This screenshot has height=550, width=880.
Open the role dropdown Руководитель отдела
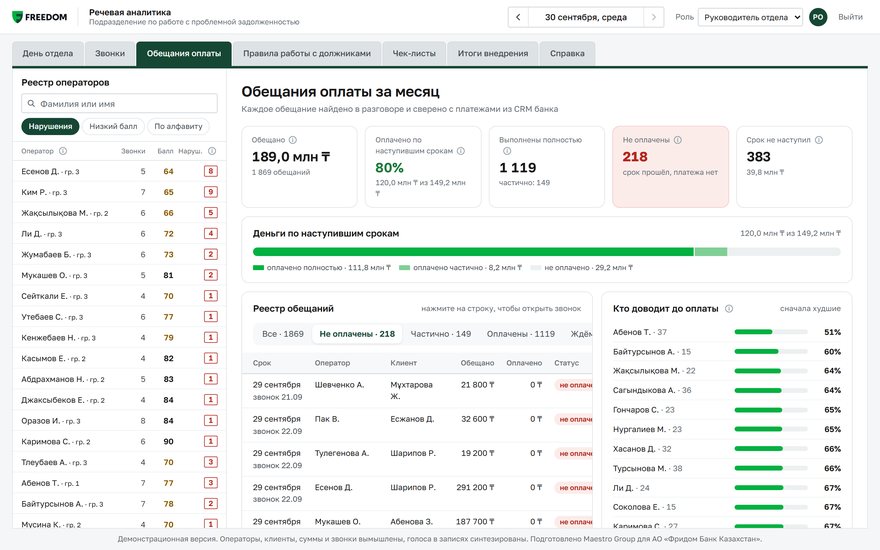[x=750, y=17]
